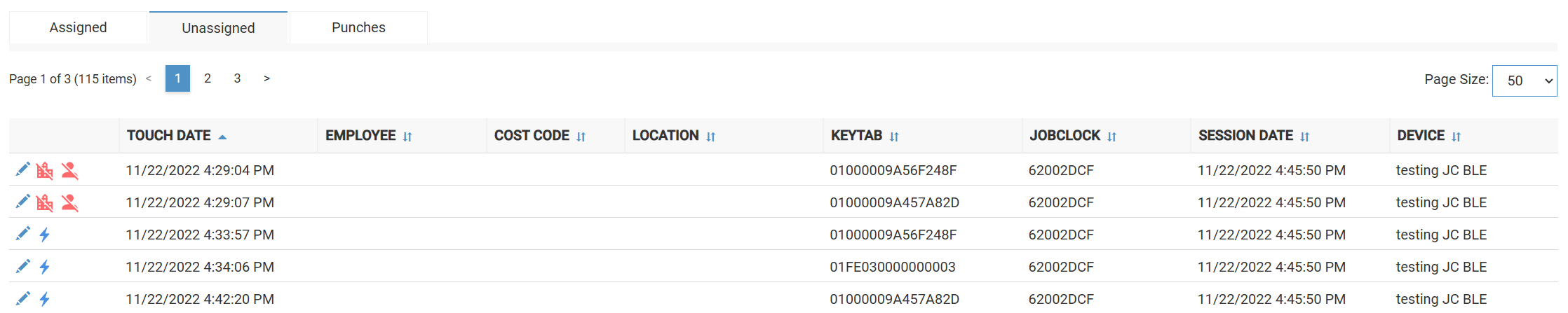
Task: Click missing location icon for 4:29:04 PM row
Action: pos(45,170)
